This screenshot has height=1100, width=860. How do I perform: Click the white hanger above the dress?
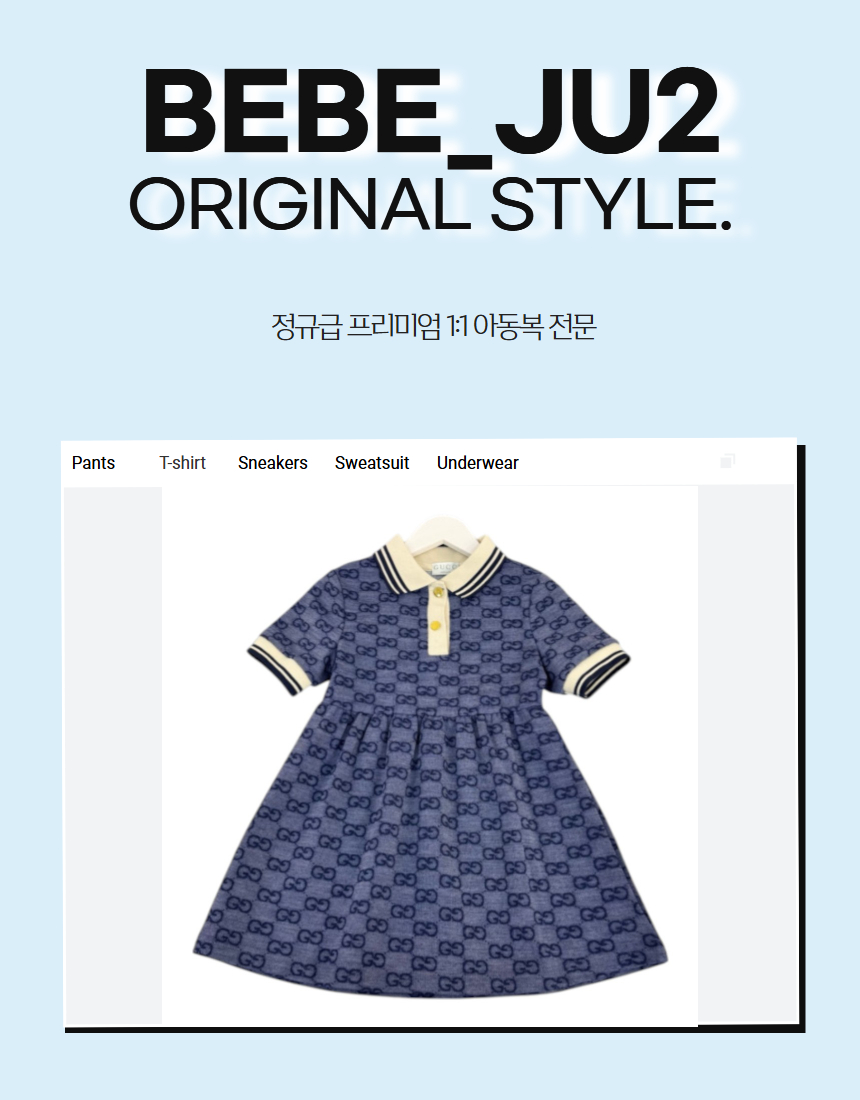coord(441,535)
